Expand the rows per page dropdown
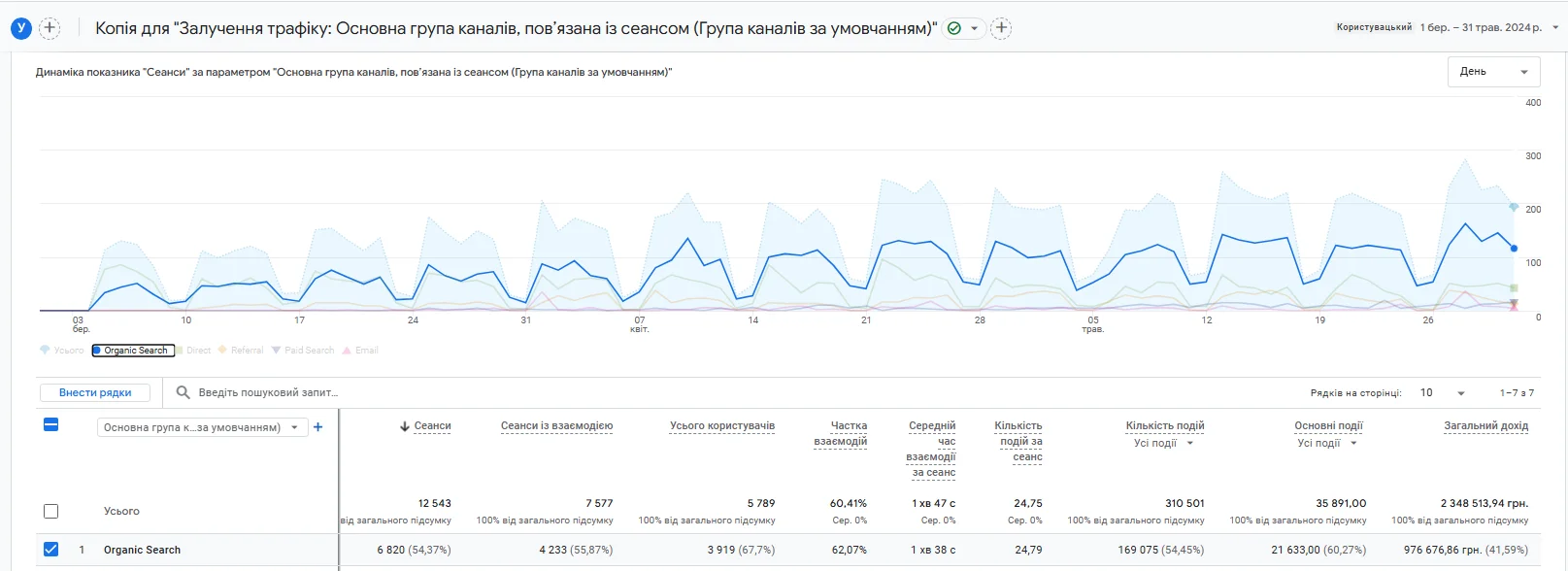This screenshot has width=1568, height=571. 1442,393
